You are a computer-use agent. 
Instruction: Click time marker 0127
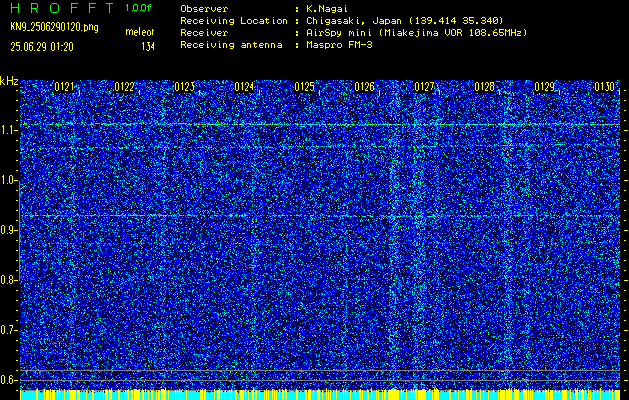[x=424, y=87]
